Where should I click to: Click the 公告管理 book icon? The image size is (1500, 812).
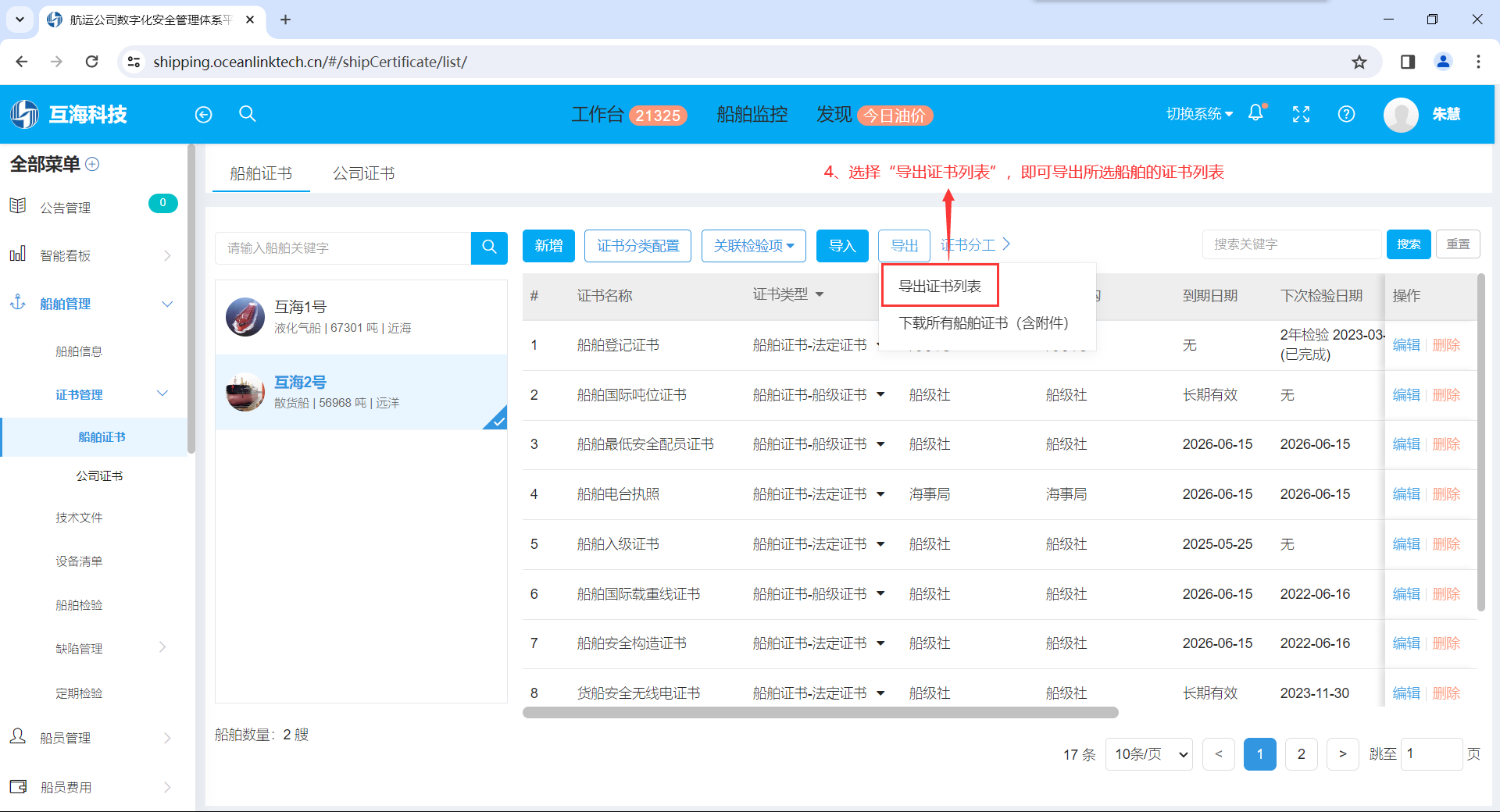coord(18,206)
